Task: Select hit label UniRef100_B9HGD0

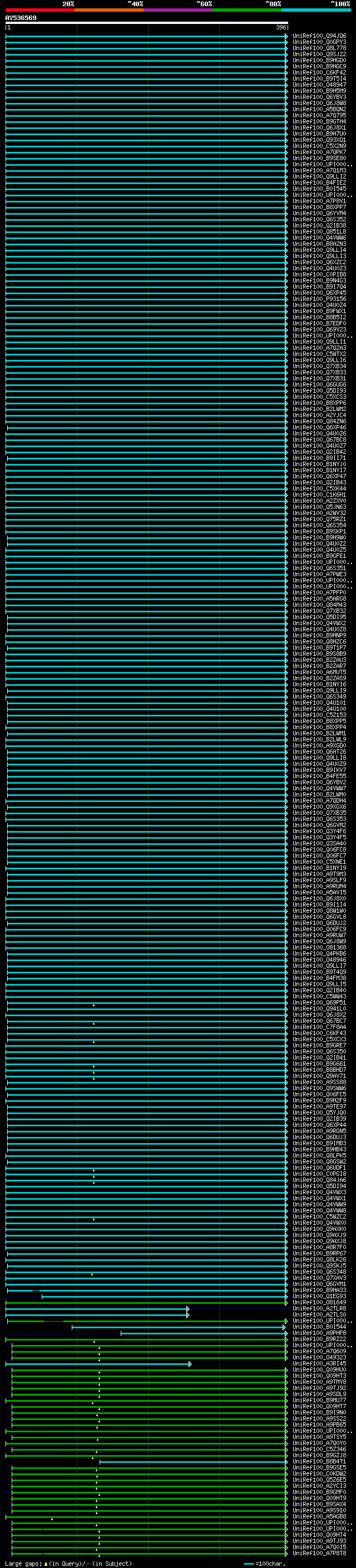Action: [319, 60]
